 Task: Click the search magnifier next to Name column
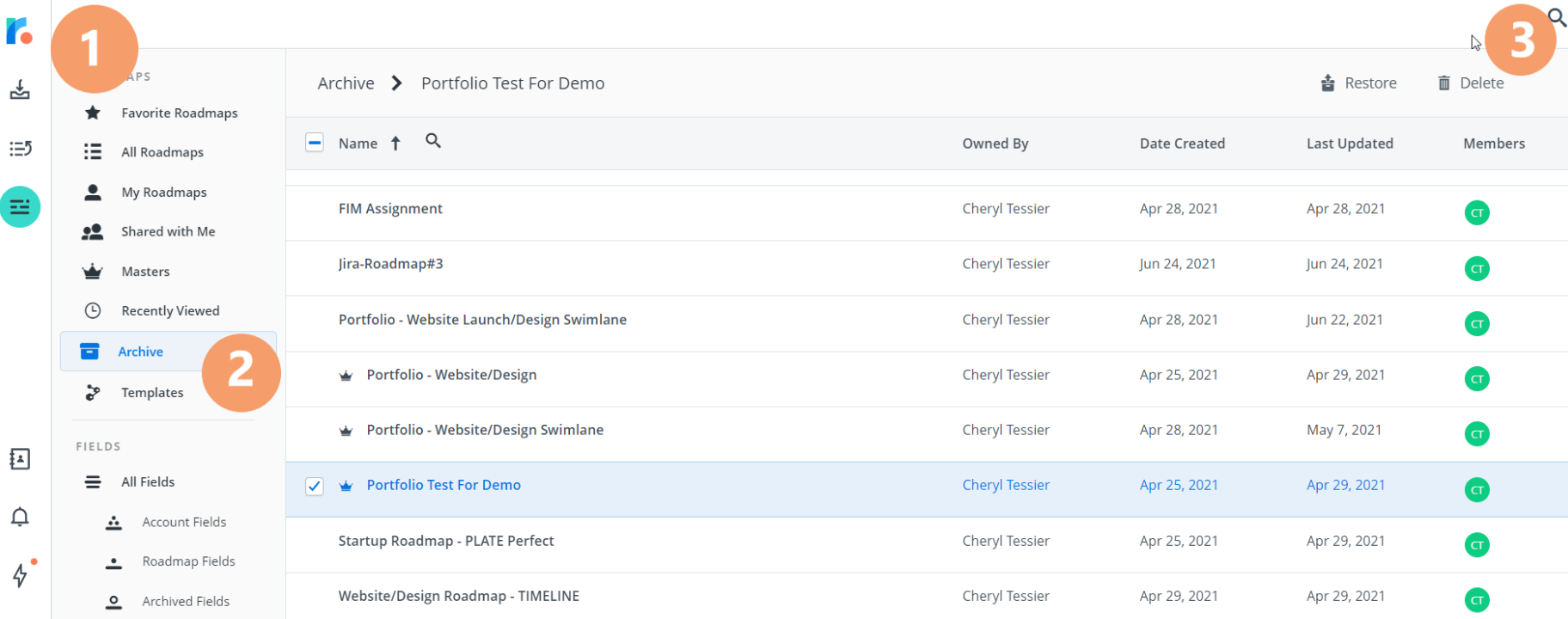click(433, 141)
